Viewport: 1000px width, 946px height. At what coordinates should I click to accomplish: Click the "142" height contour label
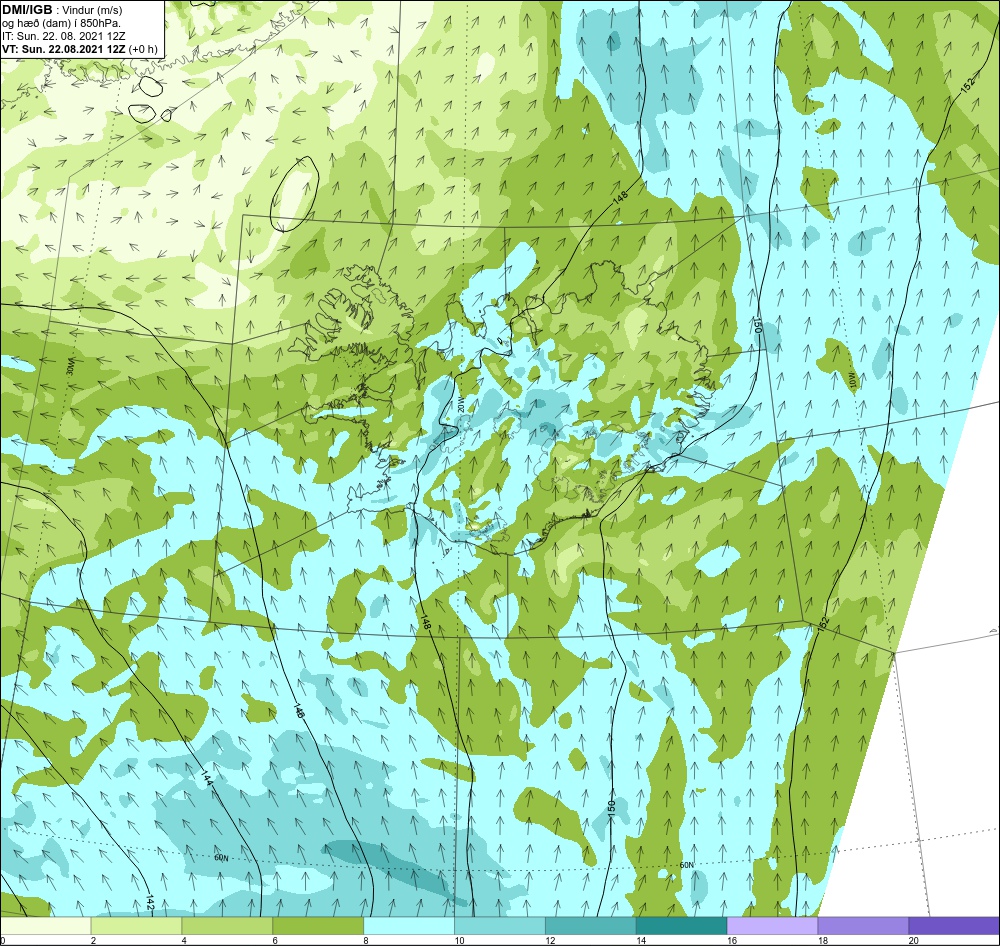(x=150, y=902)
